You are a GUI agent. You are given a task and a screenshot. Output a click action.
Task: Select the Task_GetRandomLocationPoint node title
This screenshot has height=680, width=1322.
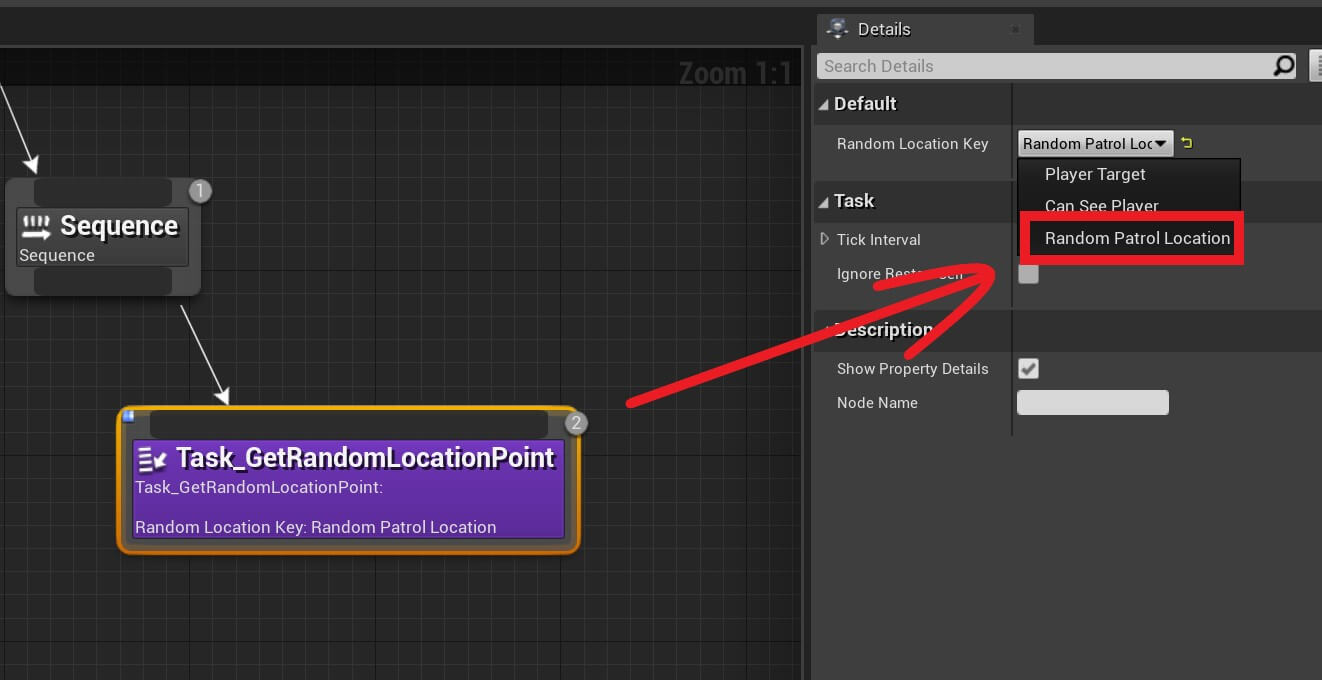[365, 458]
